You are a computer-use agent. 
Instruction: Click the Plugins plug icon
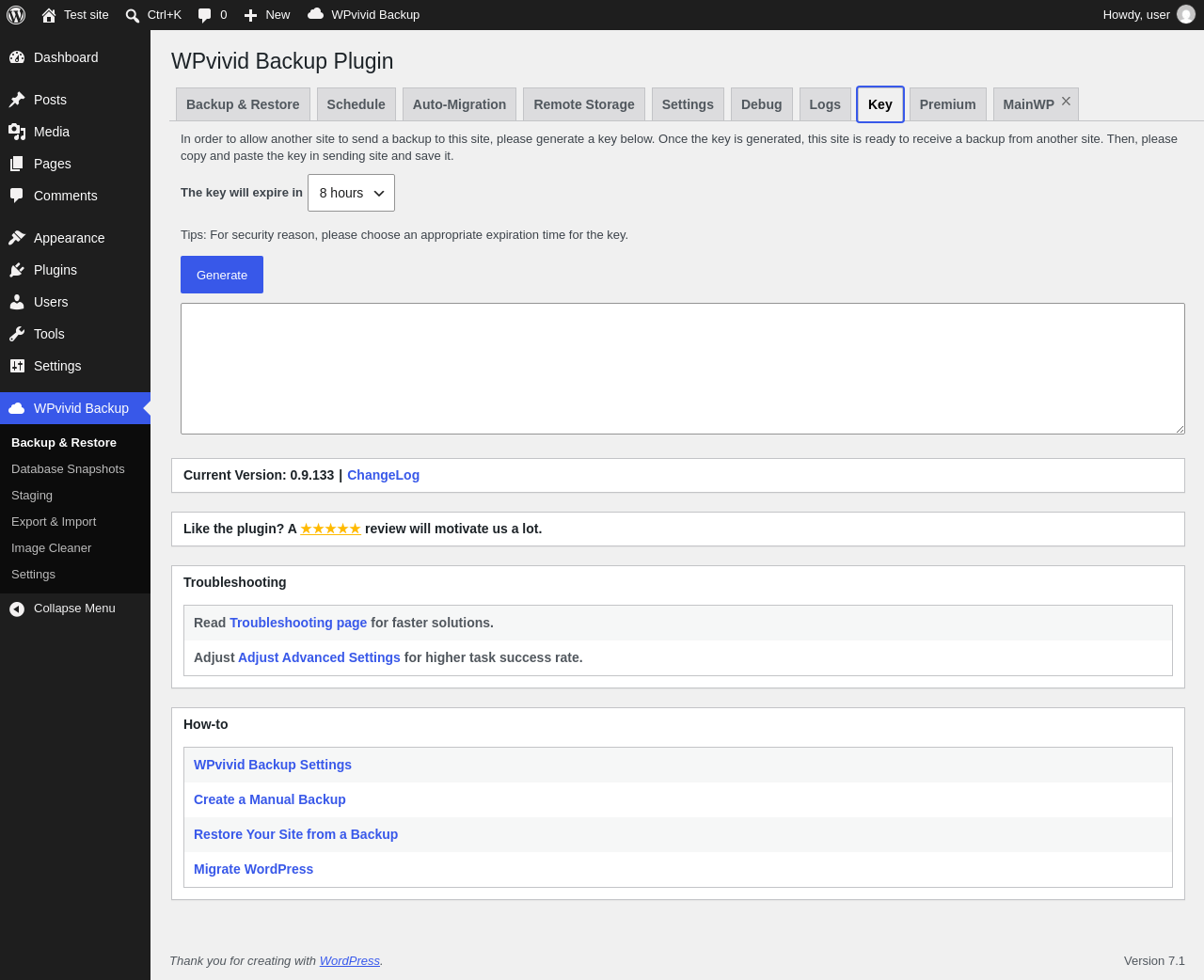click(x=17, y=270)
